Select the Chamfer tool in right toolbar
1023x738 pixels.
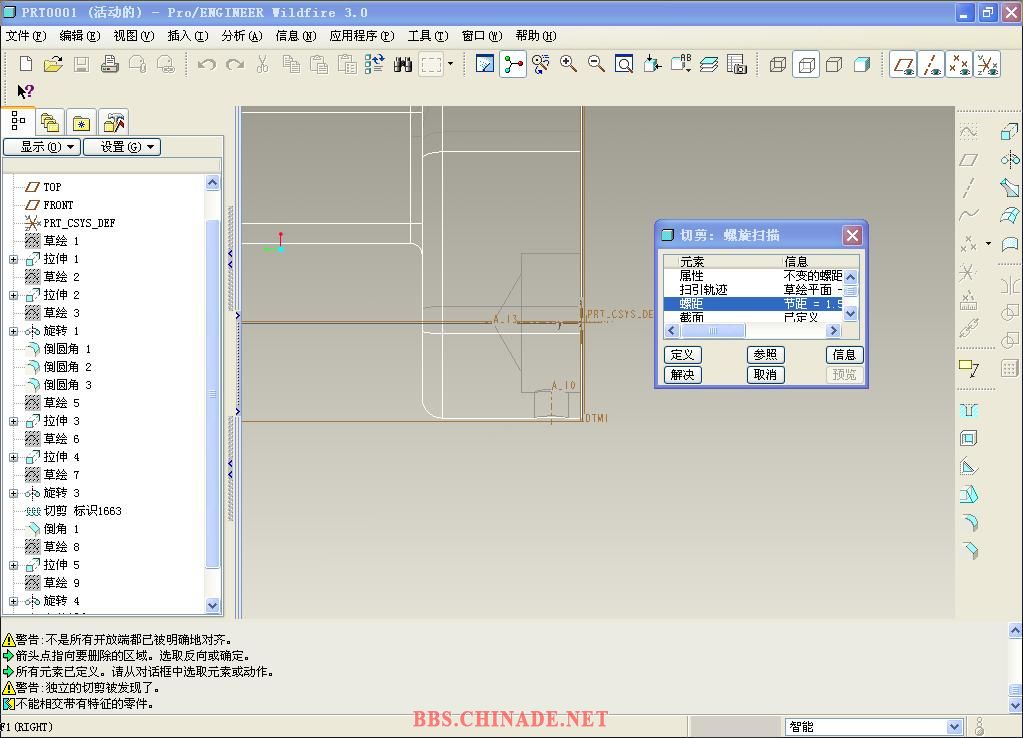(x=970, y=550)
